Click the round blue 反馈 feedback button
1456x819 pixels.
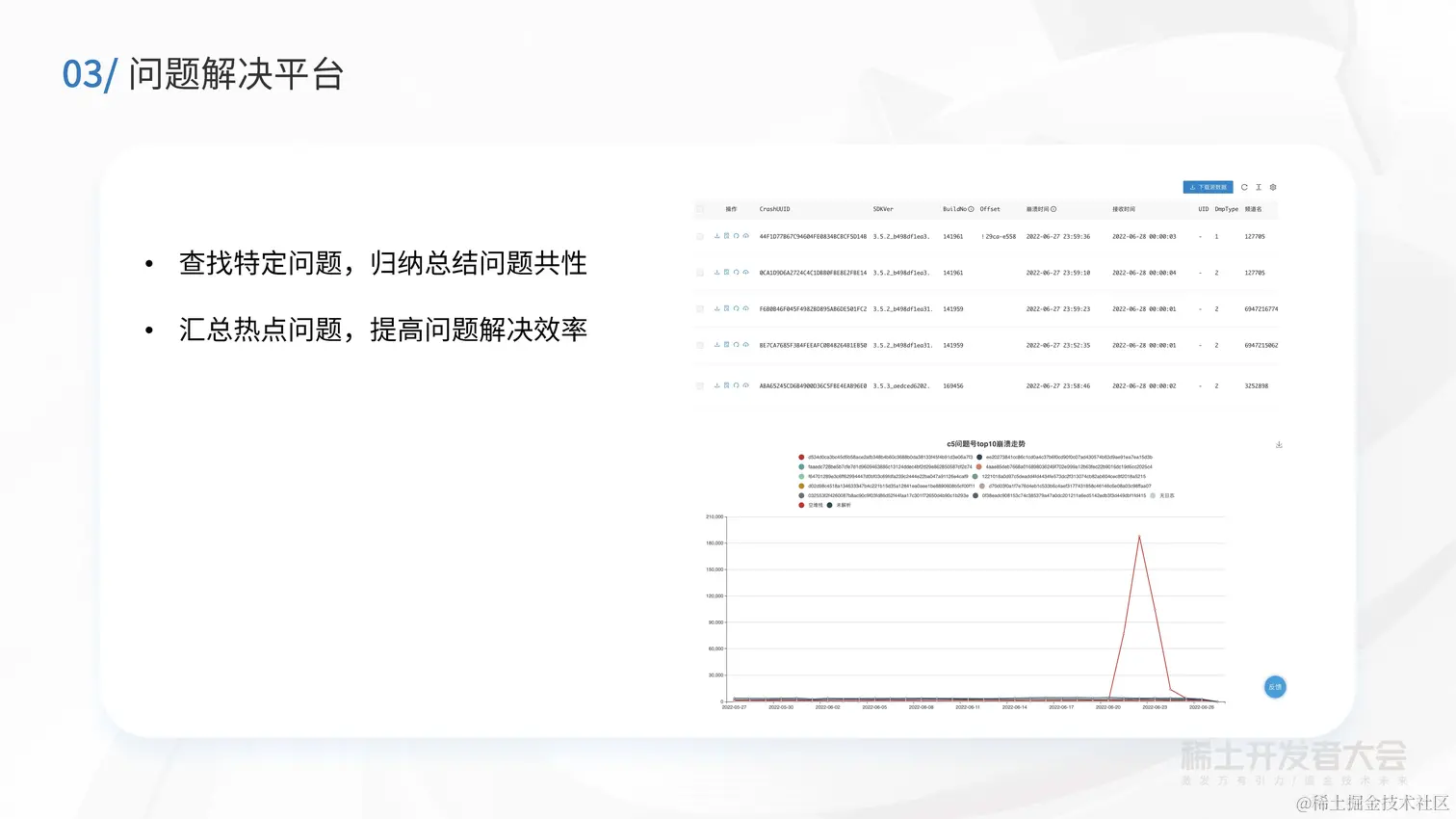coord(1275,687)
